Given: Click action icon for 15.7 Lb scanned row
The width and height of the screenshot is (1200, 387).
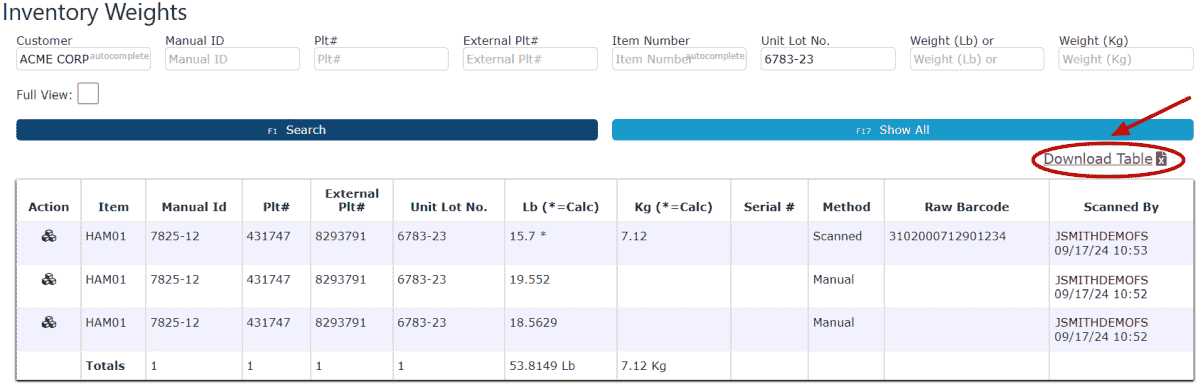Looking at the screenshot, I should (48, 237).
